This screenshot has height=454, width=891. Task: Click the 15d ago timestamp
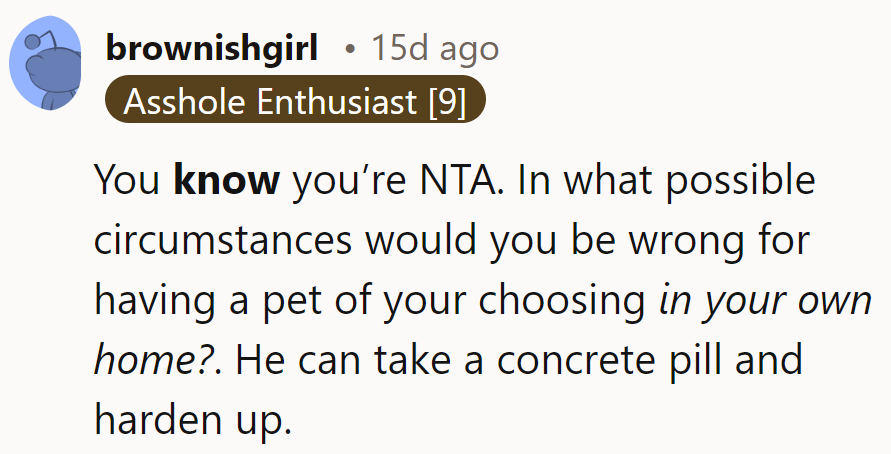[435, 47]
